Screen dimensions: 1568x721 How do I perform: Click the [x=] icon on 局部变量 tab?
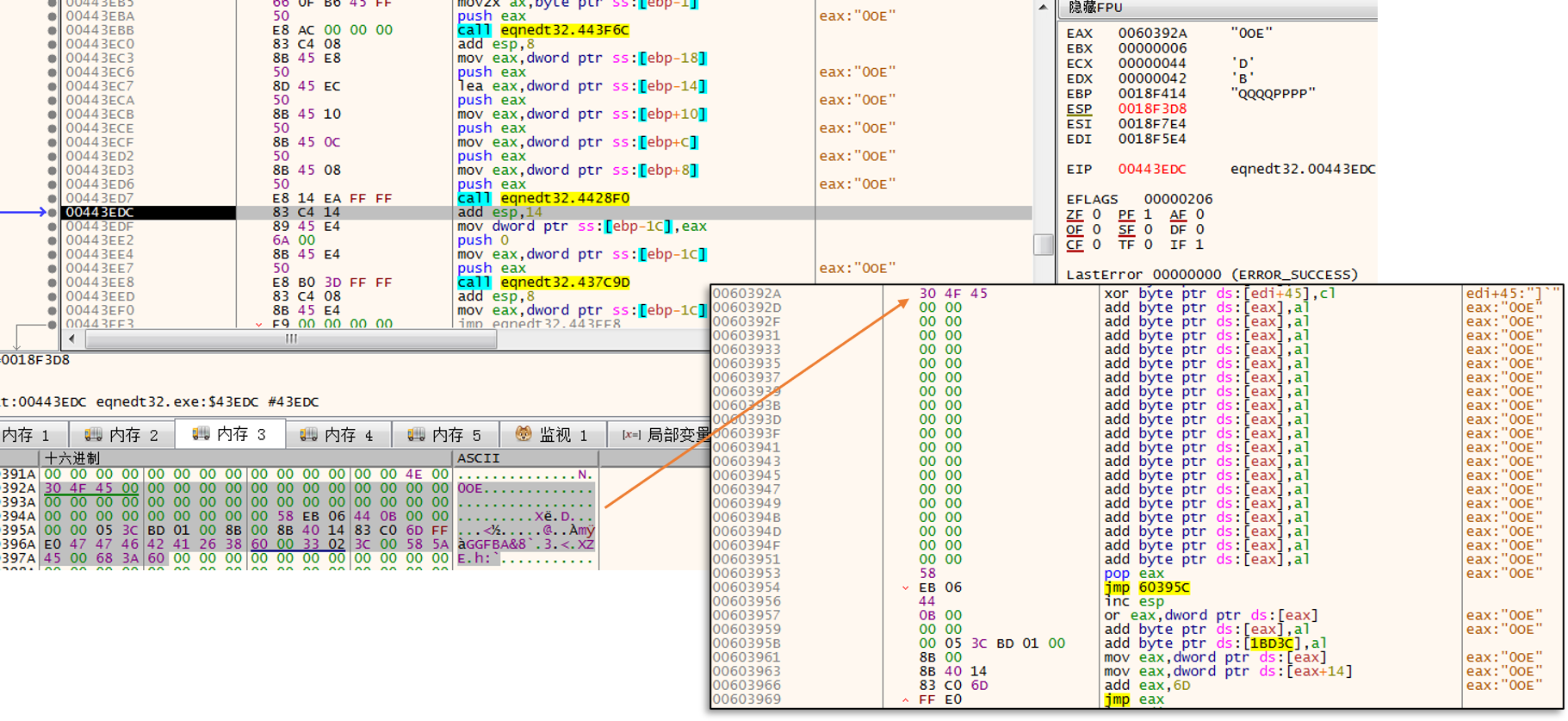631,435
